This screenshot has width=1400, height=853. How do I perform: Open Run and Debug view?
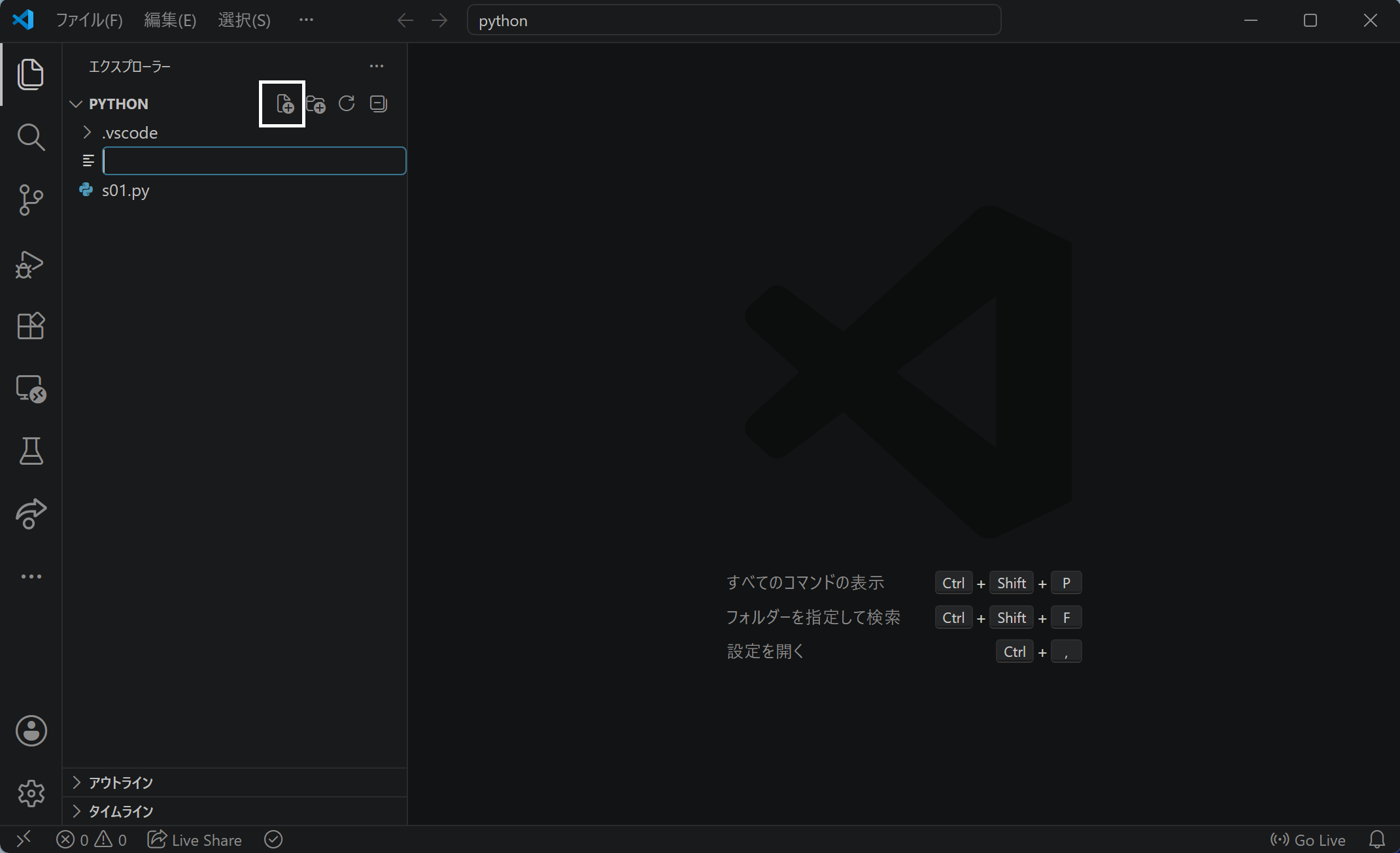pos(31,264)
